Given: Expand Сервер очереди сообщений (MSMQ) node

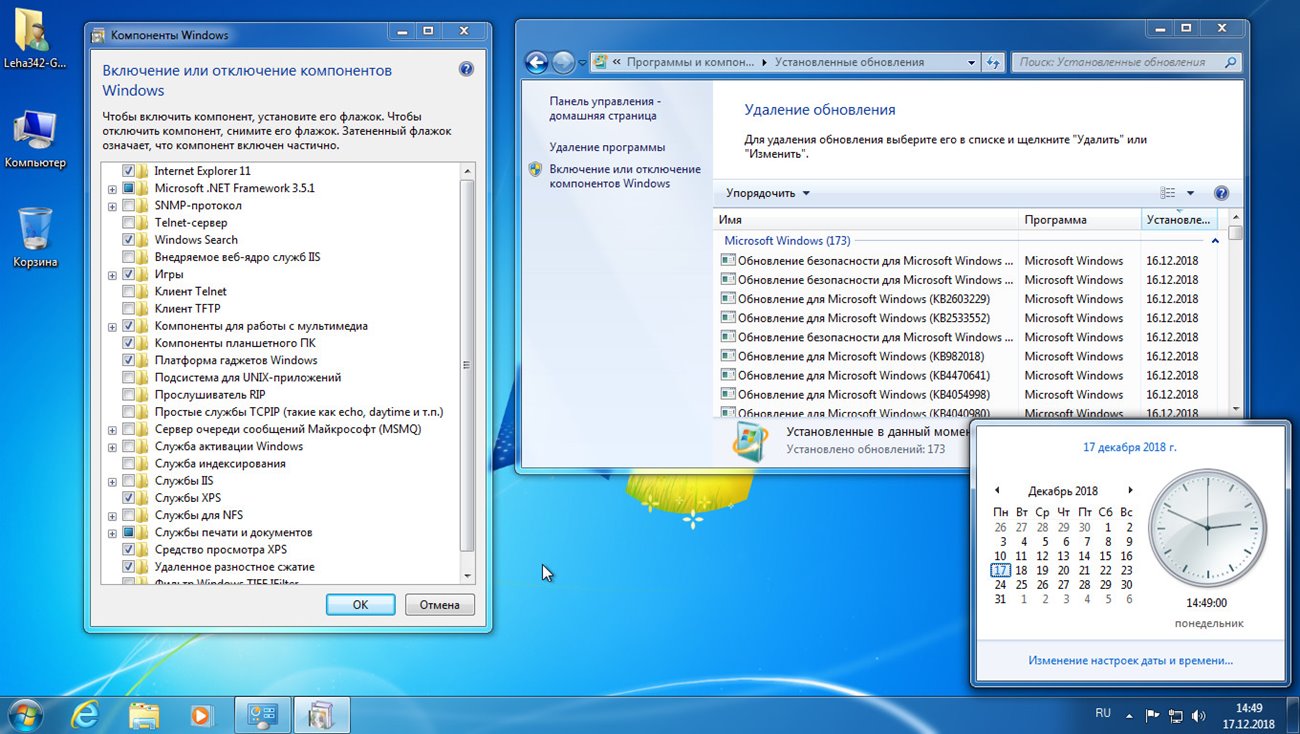Looking at the screenshot, I should [113, 429].
